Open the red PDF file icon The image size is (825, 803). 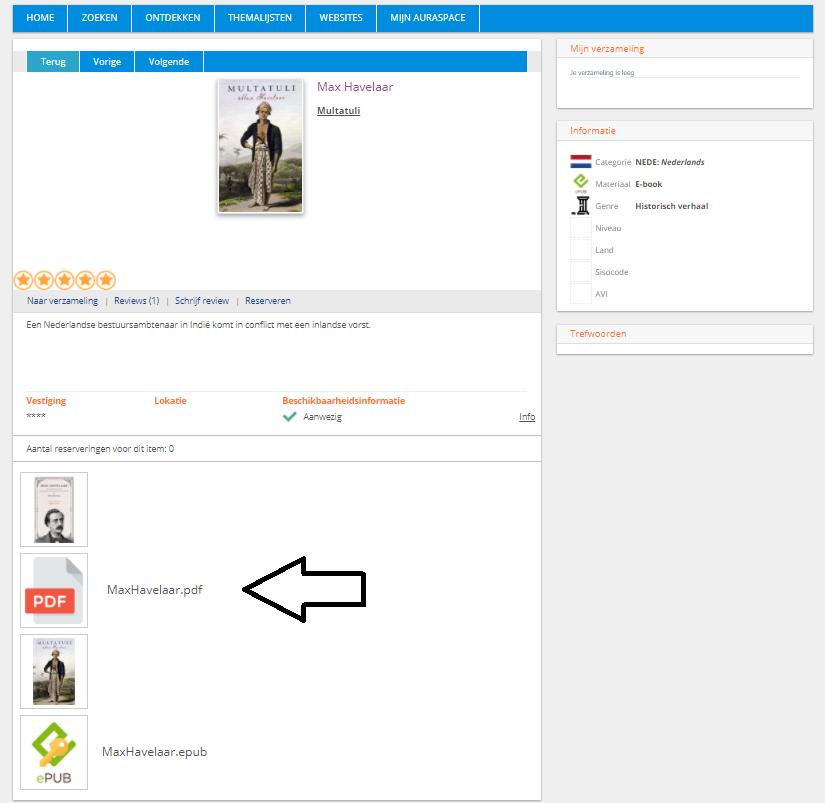(x=54, y=590)
